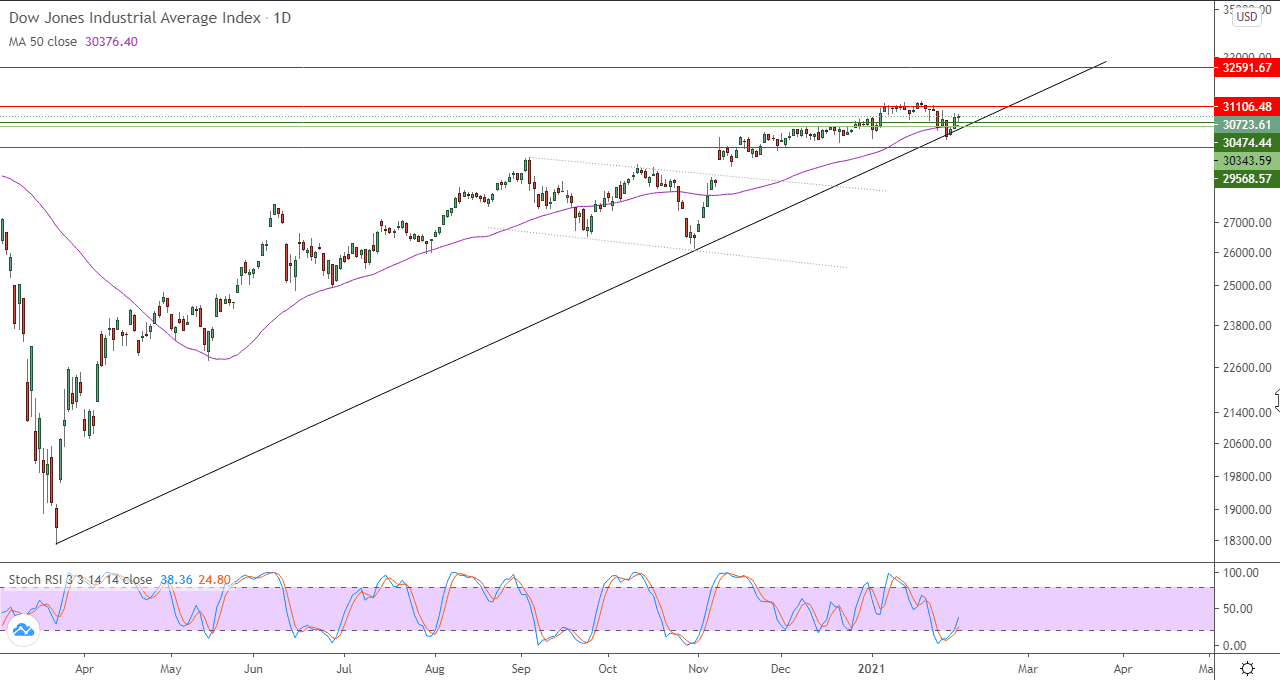
Task: Click the 50.00 Stoch RSI scale label
Action: point(1239,609)
